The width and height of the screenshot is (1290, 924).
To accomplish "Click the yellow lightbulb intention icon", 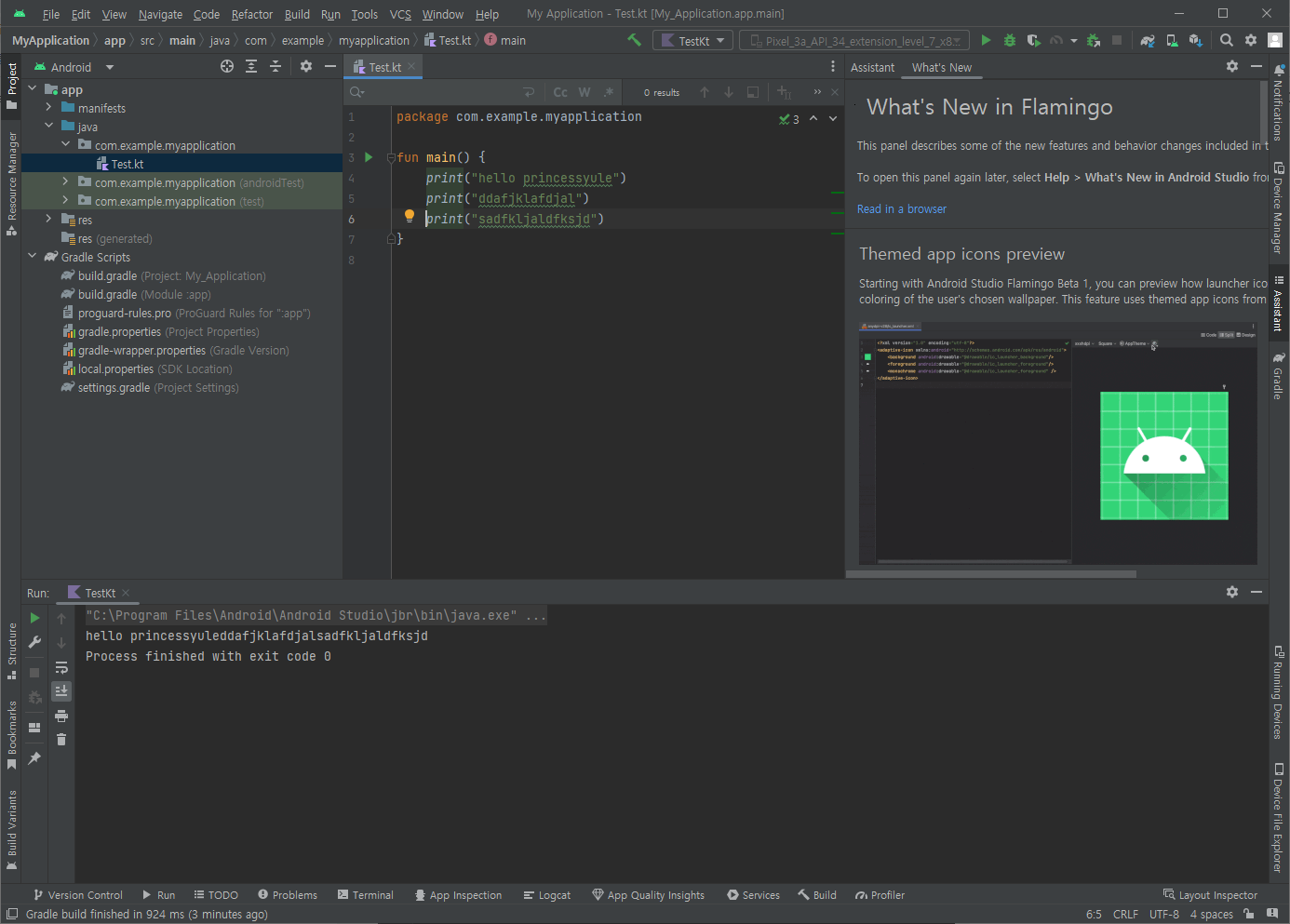I will point(409,216).
